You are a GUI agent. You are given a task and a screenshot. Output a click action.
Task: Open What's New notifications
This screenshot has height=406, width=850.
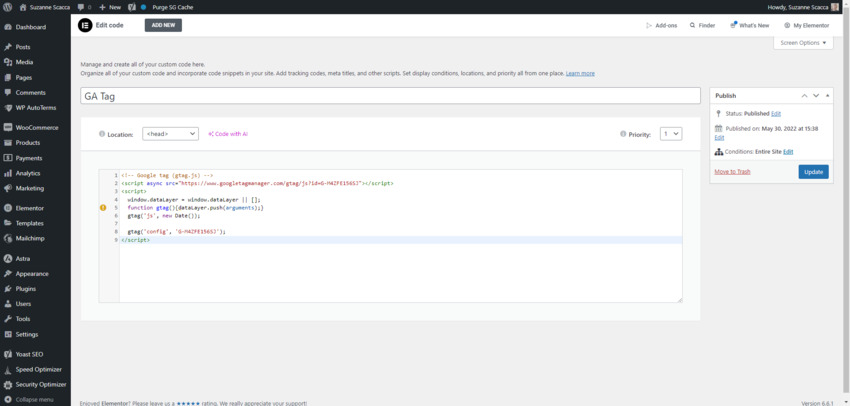point(750,25)
